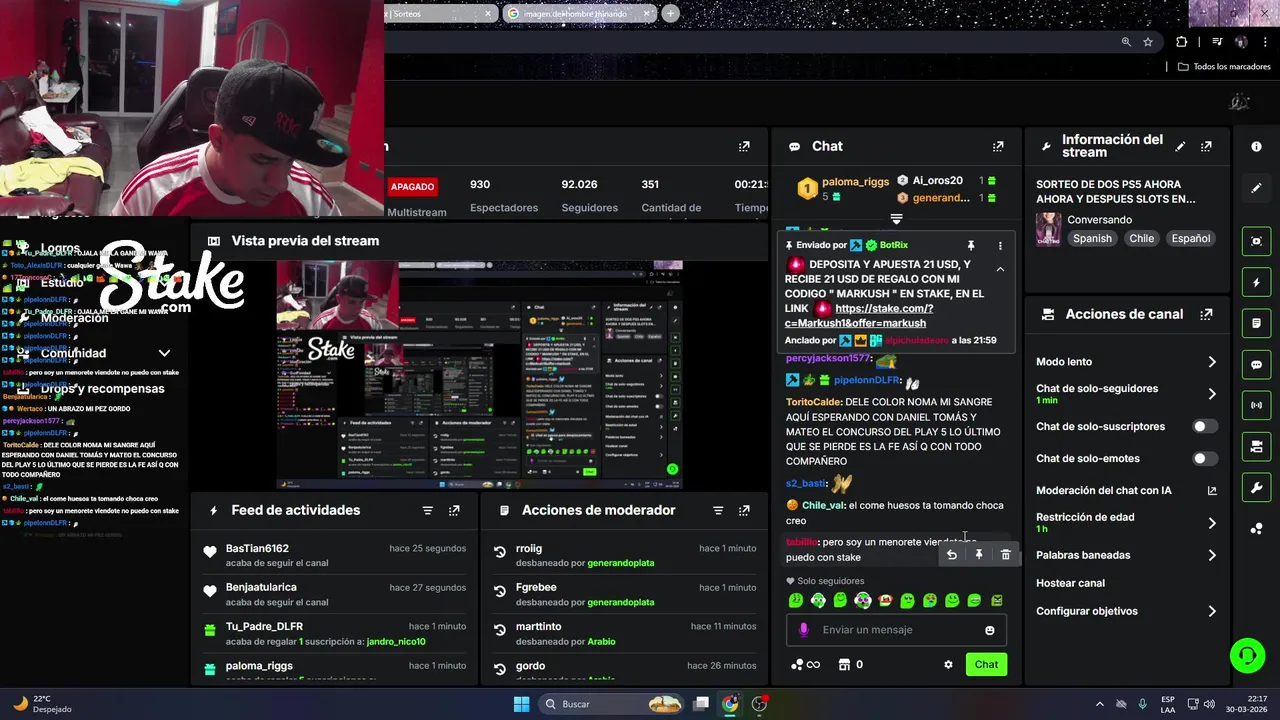This screenshot has width=1280, height=720.
Task: Expand Restricción de edad settings
Action: click(1212, 523)
